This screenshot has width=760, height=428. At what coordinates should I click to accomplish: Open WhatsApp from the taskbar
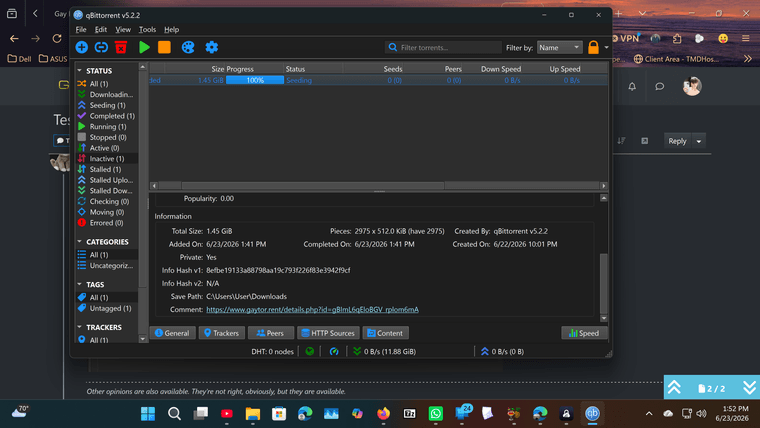click(436, 413)
